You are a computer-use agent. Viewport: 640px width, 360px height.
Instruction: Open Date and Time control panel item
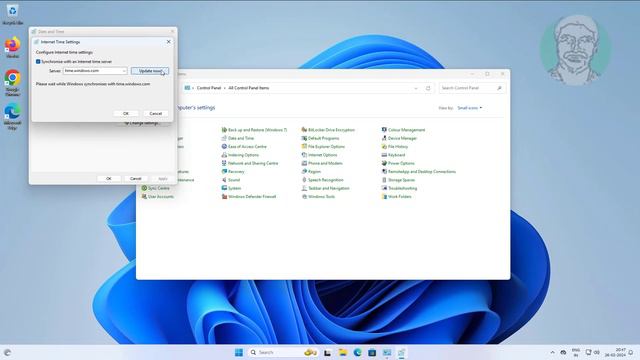click(x=238, y=138)
